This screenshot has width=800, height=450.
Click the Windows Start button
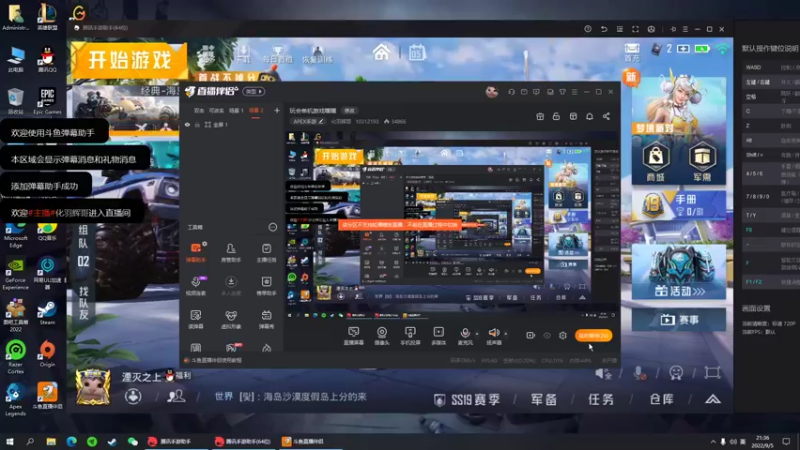9,441
